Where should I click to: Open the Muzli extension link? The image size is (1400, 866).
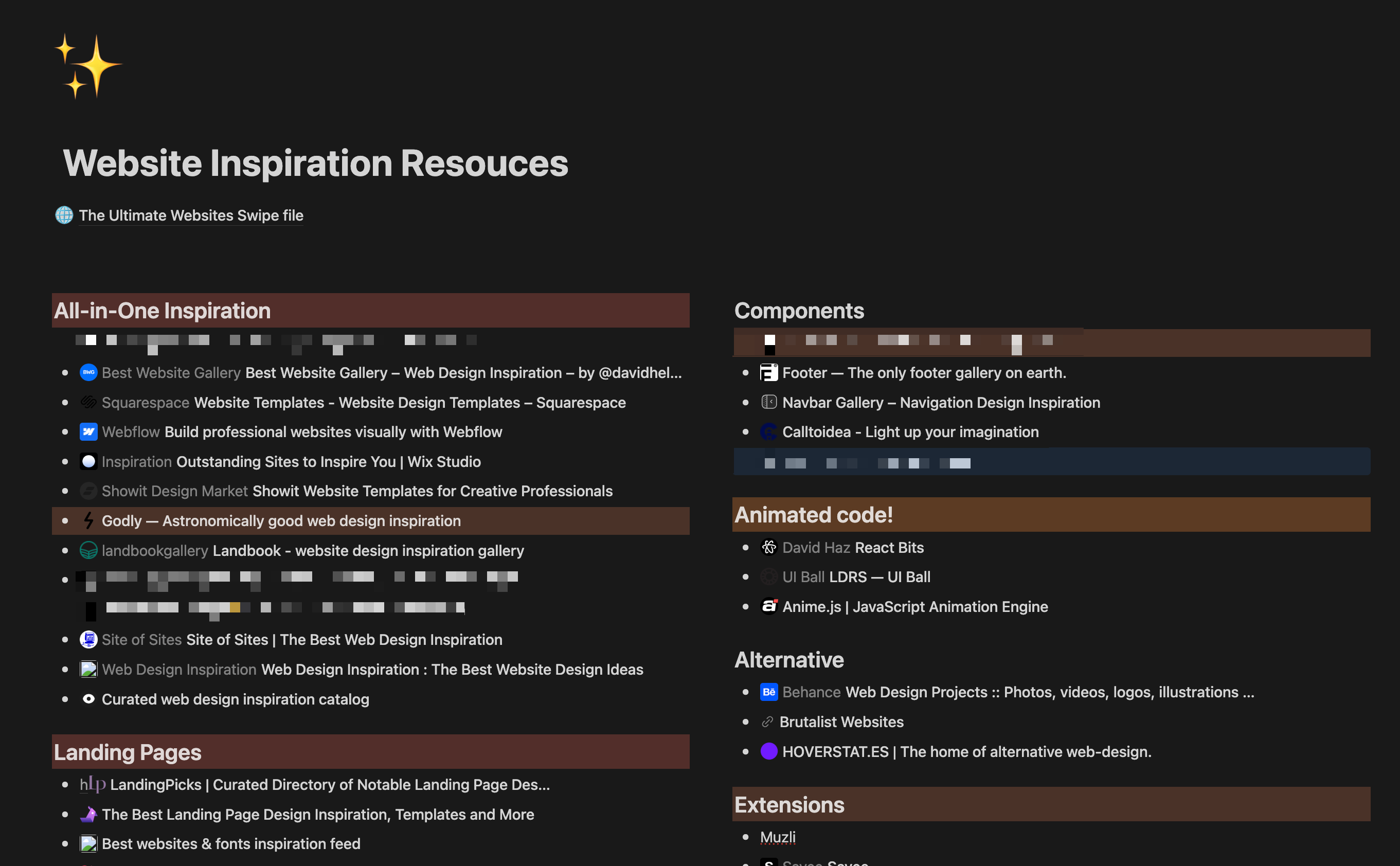click(777, 837)
